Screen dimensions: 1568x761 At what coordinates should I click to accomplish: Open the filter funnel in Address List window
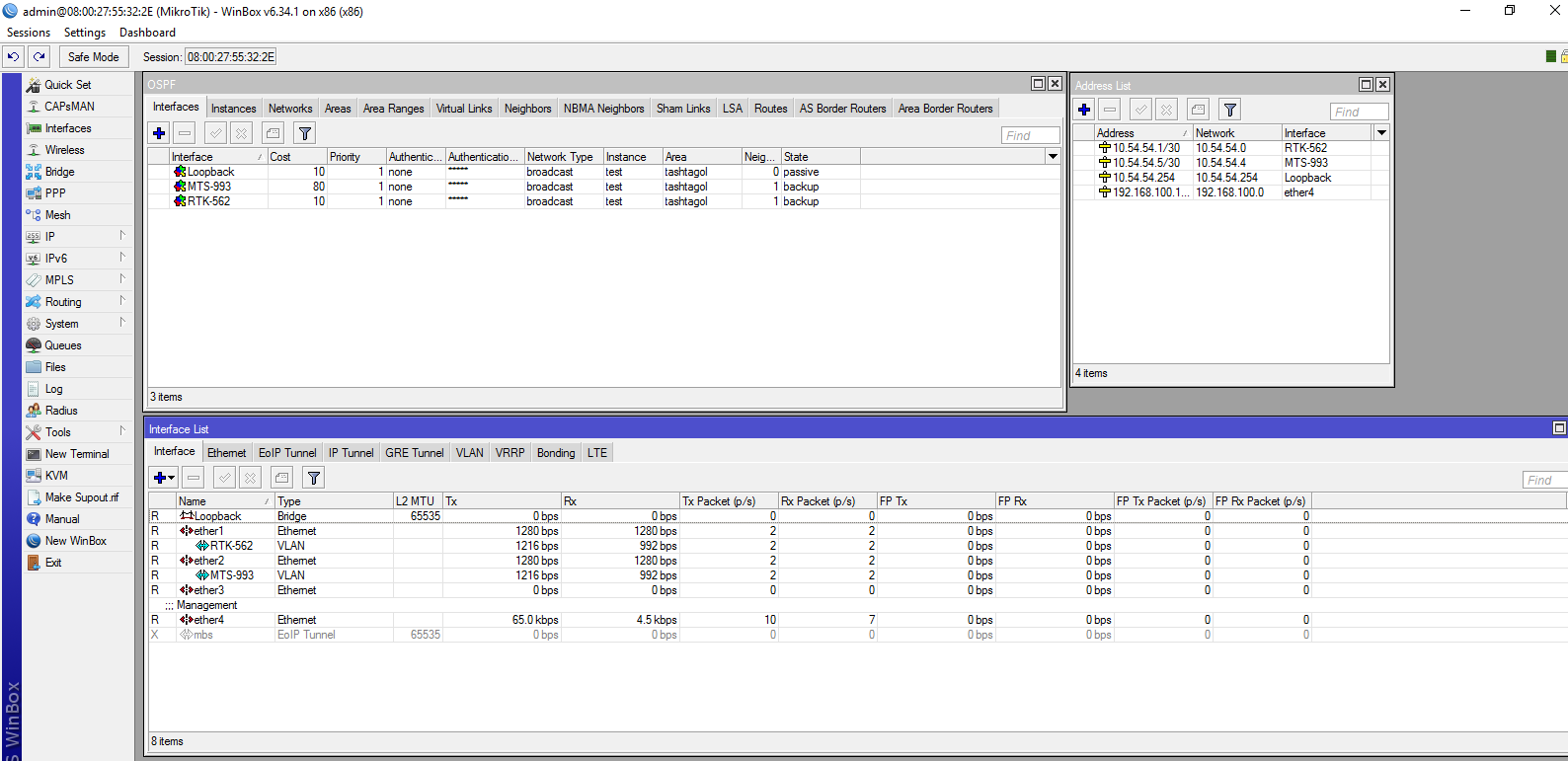[x=1230, y=110]
